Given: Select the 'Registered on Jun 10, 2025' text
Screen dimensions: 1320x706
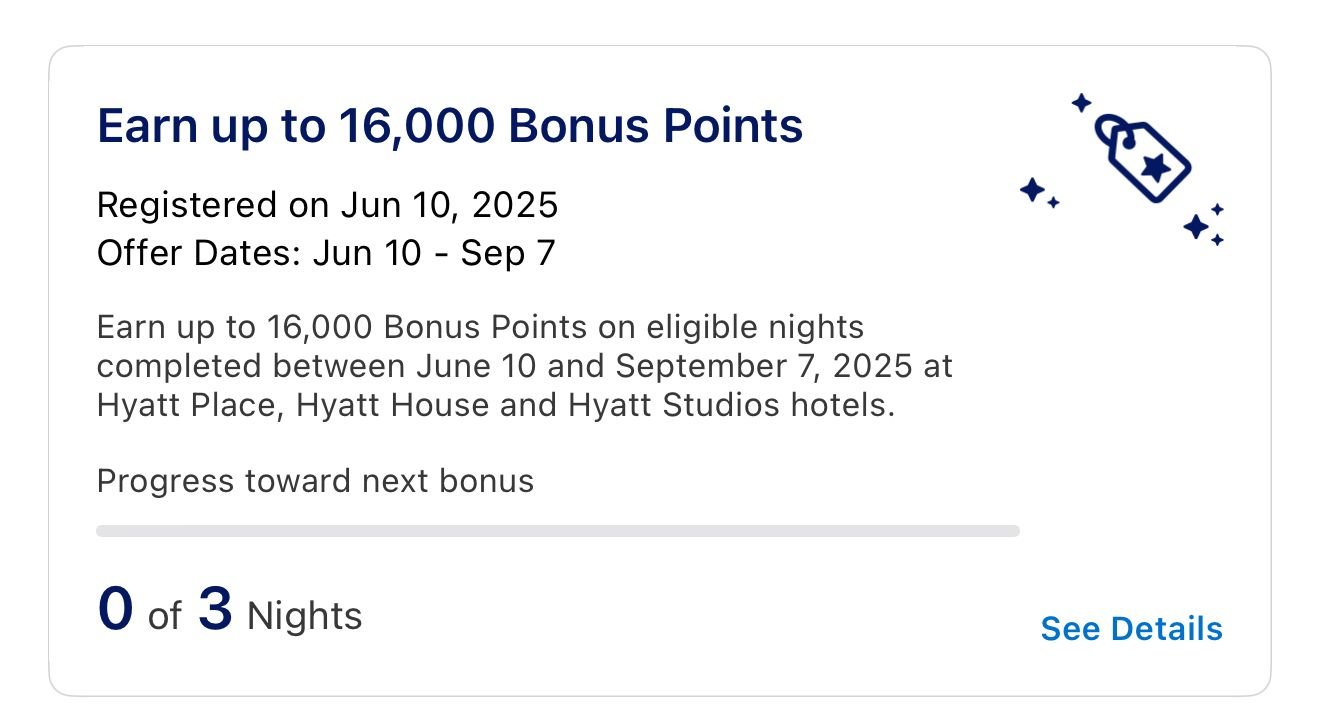Looking at the screenshot, I should [327, 205].
